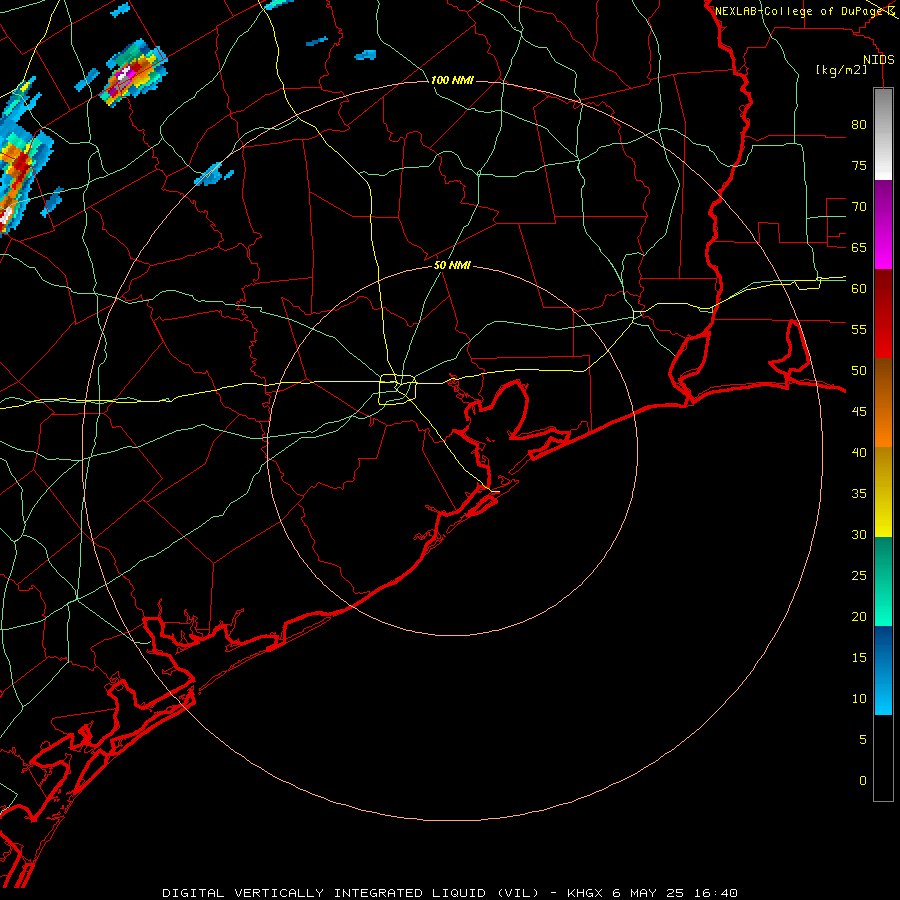Click the legend value "5"
Viewport: 900px width, 900px height.
click(x=863, y=740)
